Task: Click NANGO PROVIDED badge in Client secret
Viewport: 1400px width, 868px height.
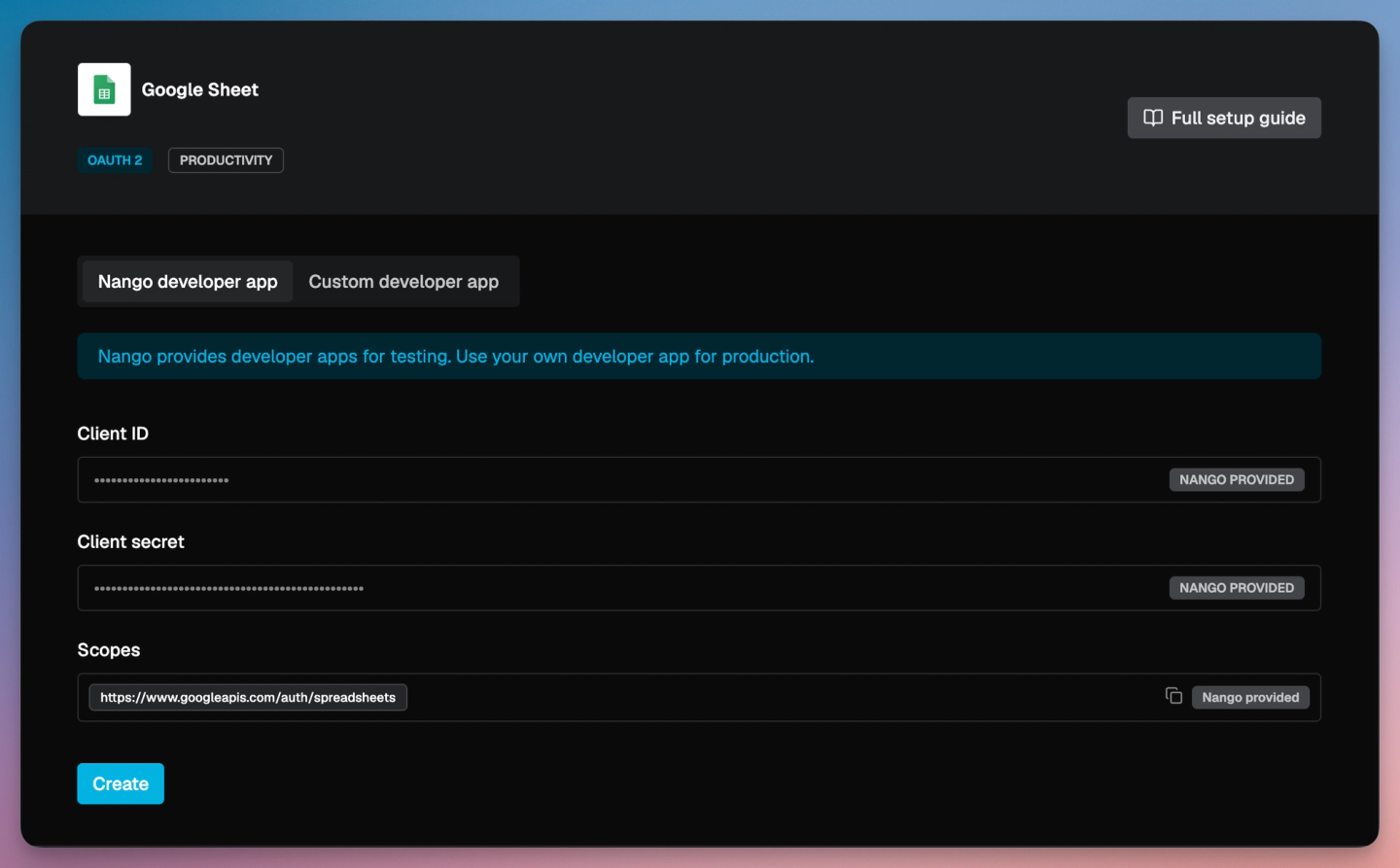Action: tap(1237, 588)
